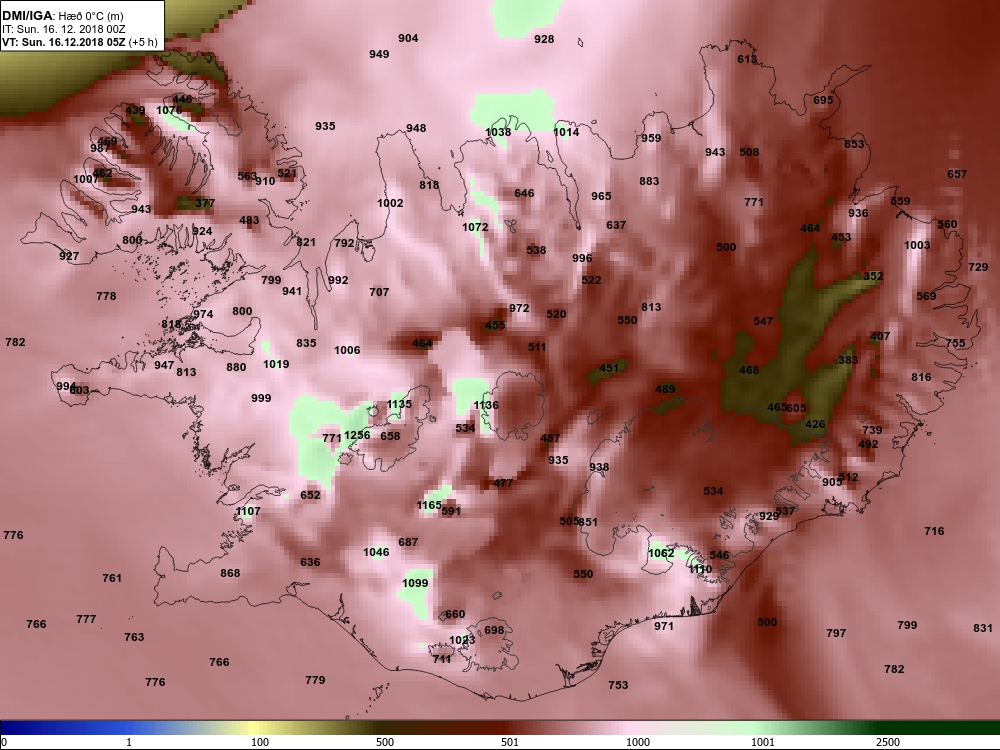1000x750 pixels.
Task: Select the map value 439
Action: (135, 110)
